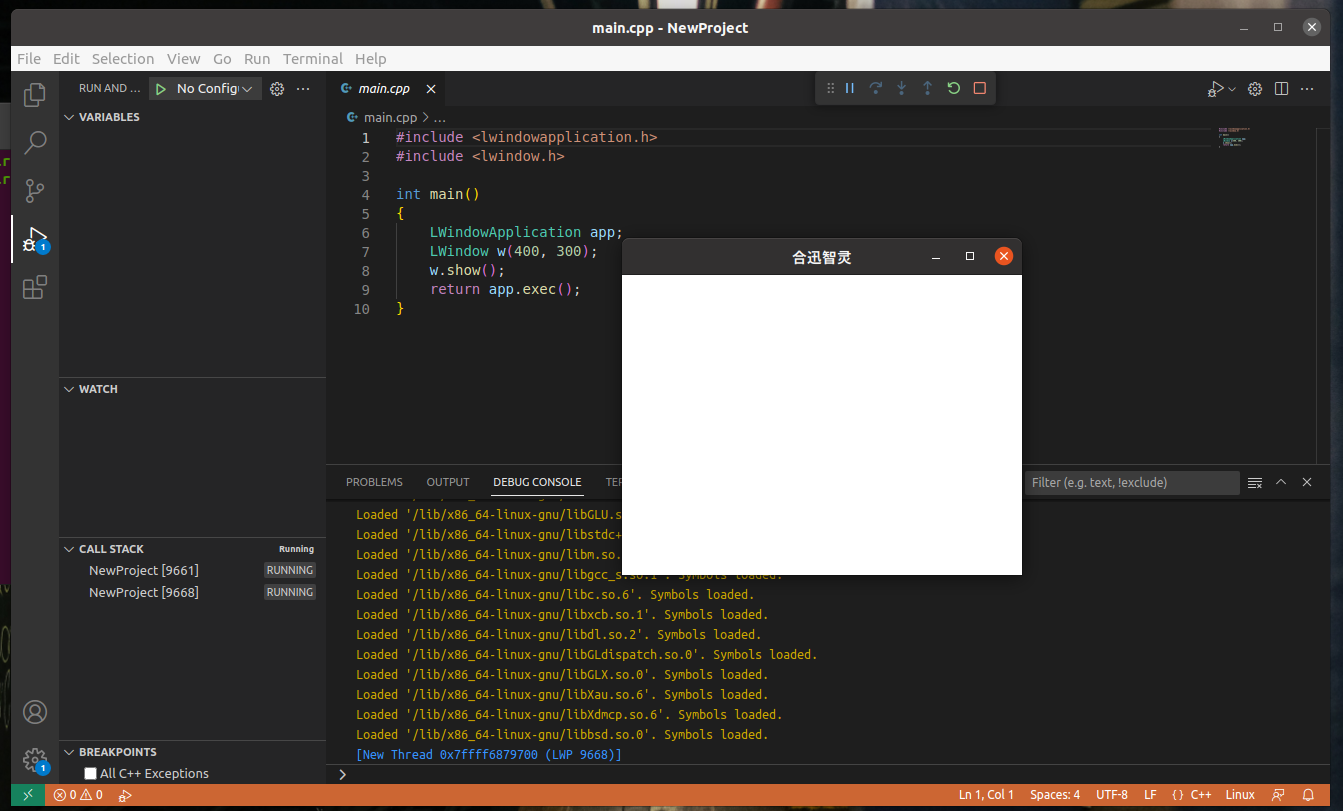Open the Selection menu
Screen dimensions: 1343x811
pyautogui.click(x=123, y=59)
